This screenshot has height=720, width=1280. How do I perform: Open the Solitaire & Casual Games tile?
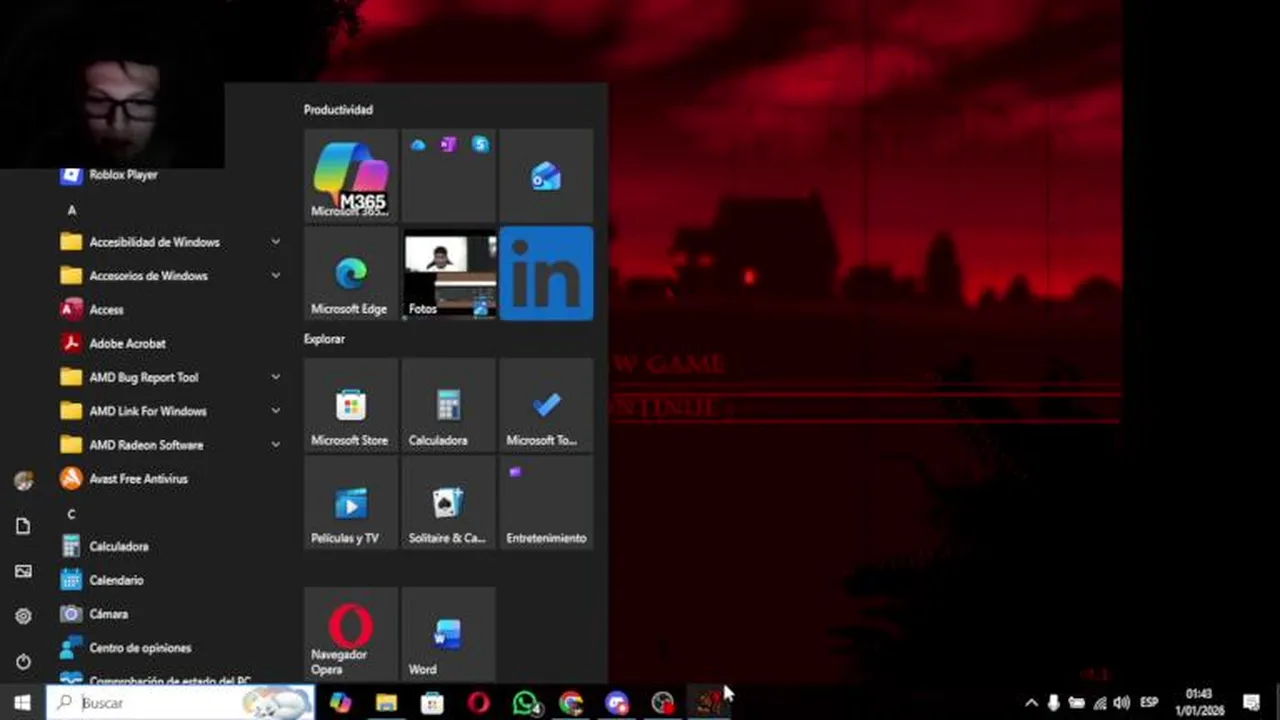pos(448,503)
